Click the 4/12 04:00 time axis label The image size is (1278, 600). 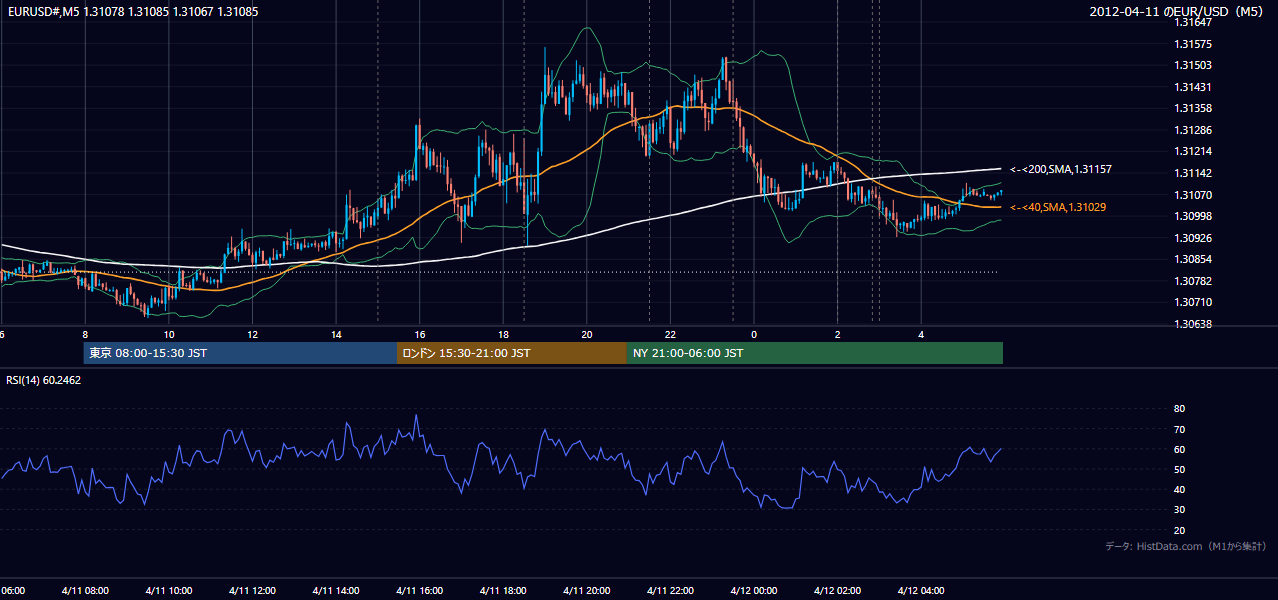921,590
